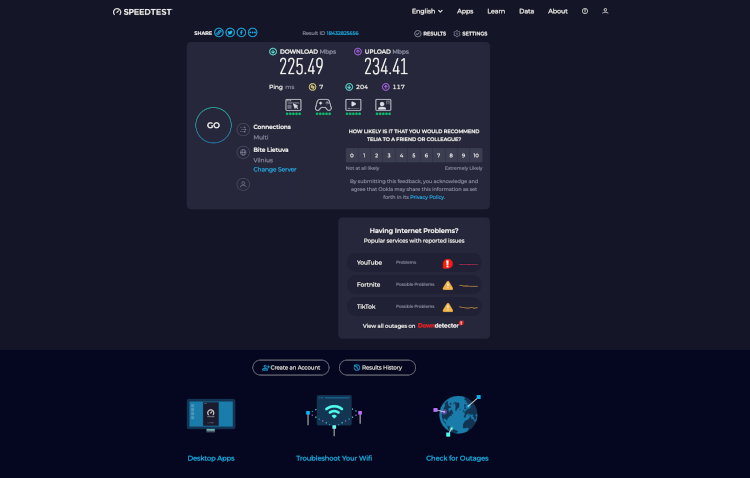Click the wifi troubleshoot illustration
Image resolution: width=750 pixels, height=478 pixels.
[334, 415]
